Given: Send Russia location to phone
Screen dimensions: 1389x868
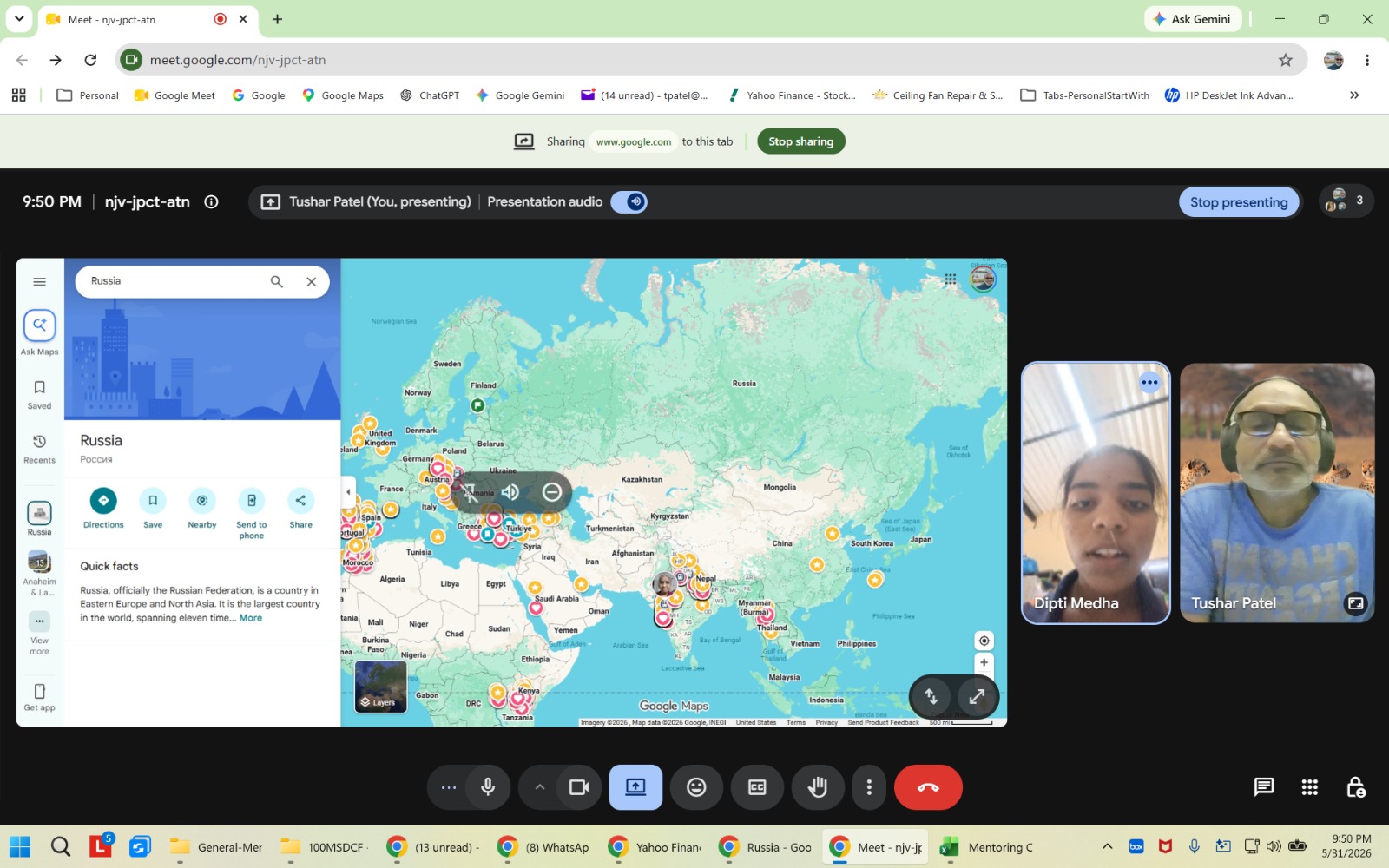Looking at the screenshot, I should click(252, 513).
